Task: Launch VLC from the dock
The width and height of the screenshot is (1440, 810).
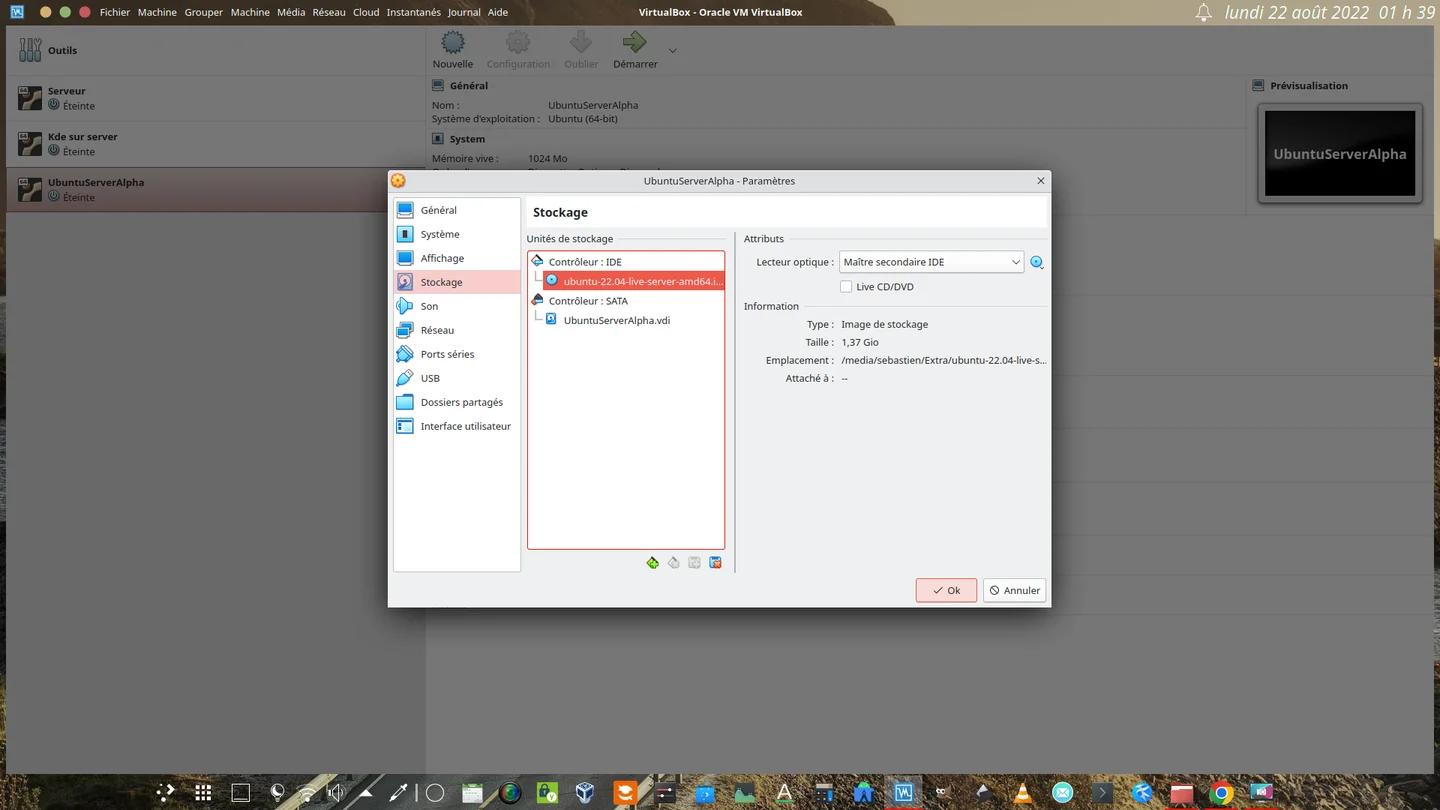Action: (x=1022, y=793)
